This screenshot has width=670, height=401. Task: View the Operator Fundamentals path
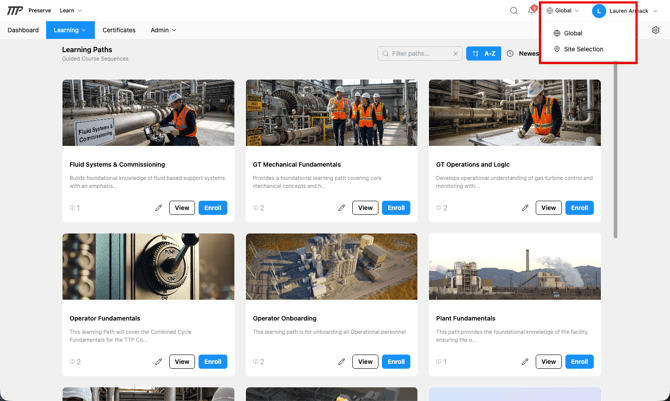click(x=182, y=362)
